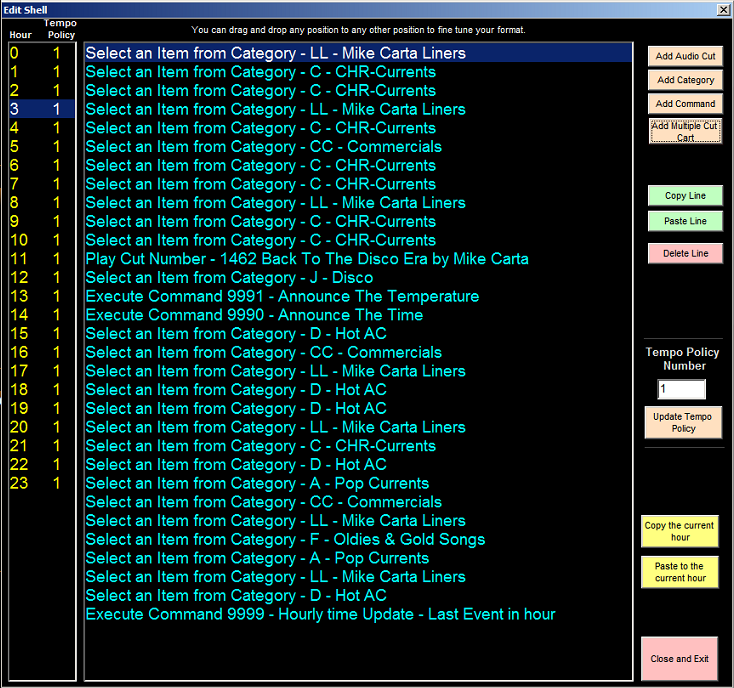This screenshot has width=734, height=688.
Task: Select highlighted hour 3 row
Action: tap(42, 109)
